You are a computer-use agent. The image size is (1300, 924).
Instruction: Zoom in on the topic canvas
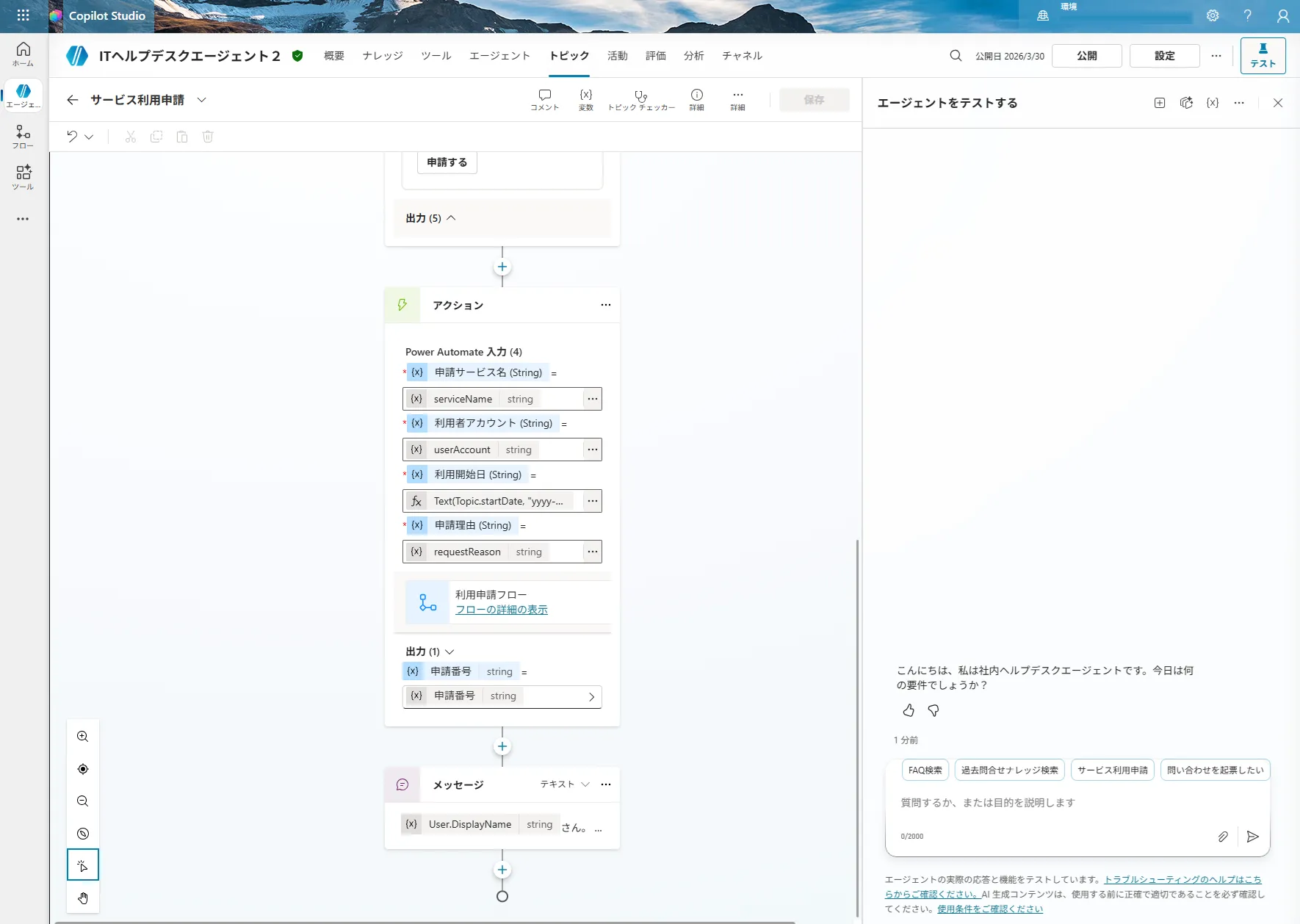82,736
